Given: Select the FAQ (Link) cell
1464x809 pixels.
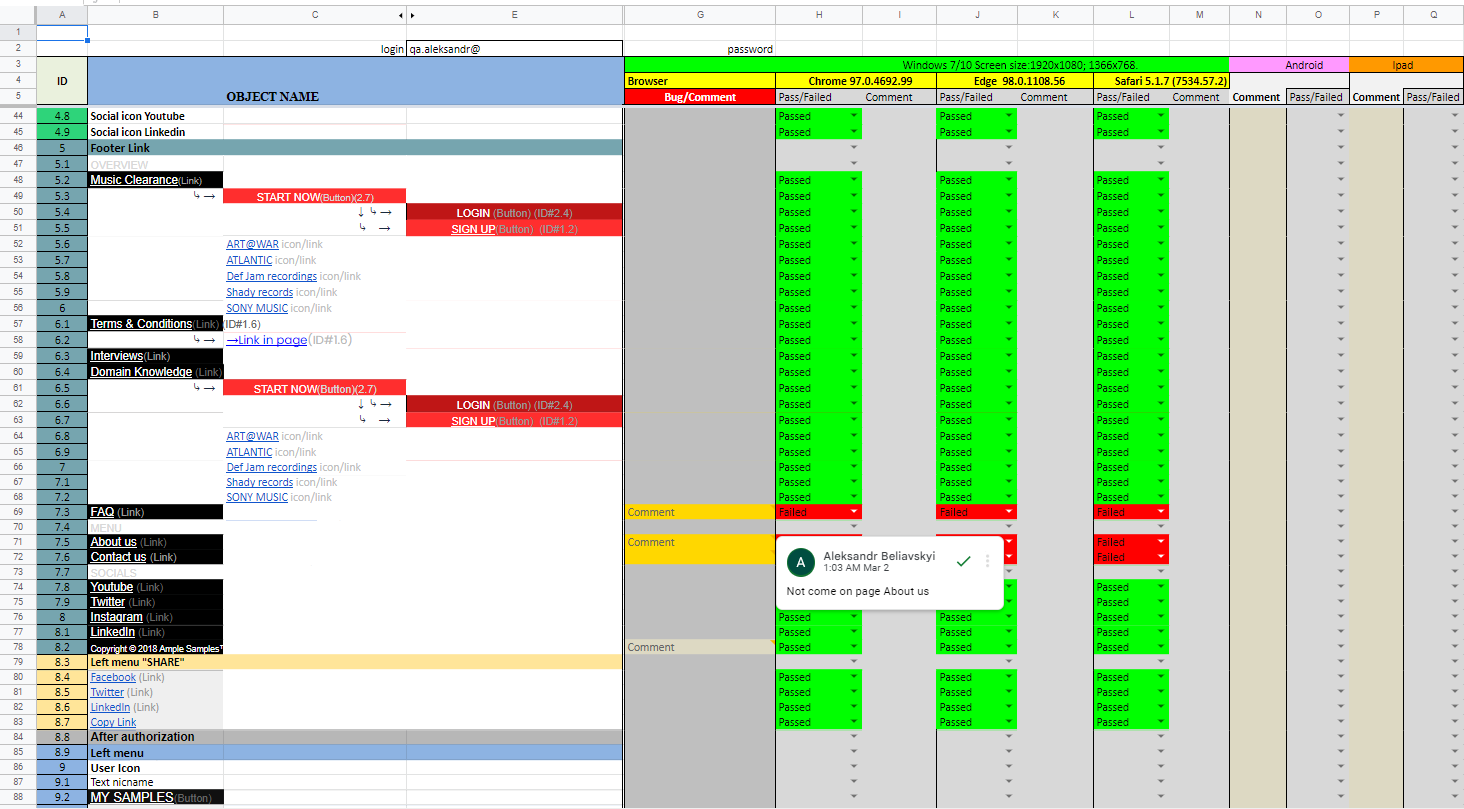Looking at the screenshot, I should pos(156,512).
